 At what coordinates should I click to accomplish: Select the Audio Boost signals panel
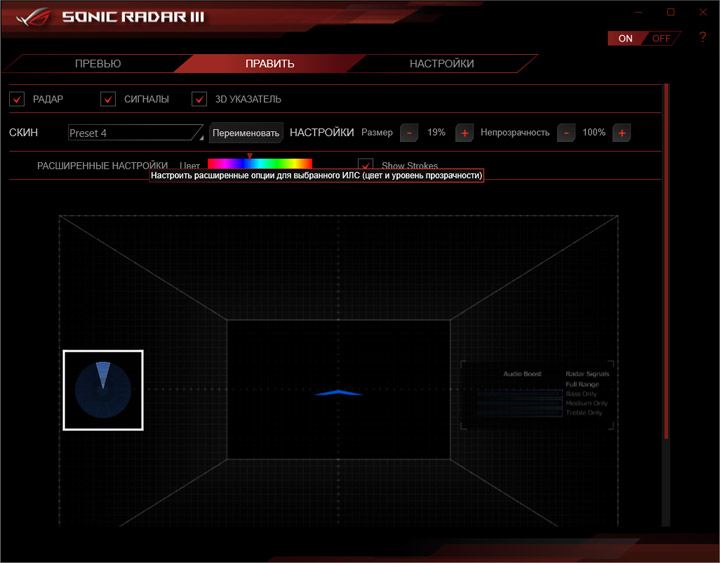pos(537,395)
